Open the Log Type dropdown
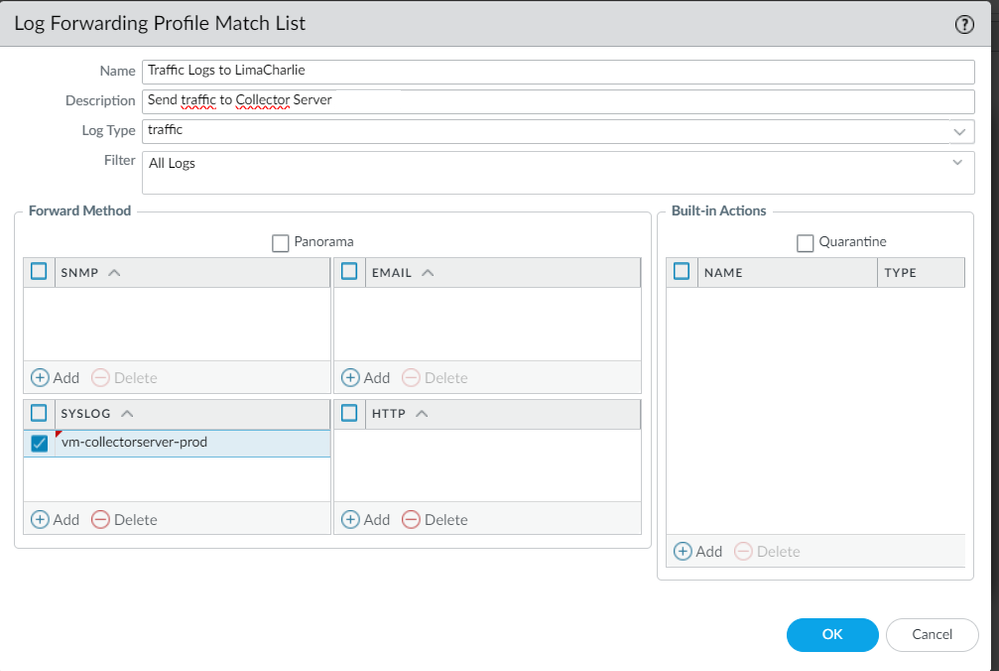 [x=959, y=131]
